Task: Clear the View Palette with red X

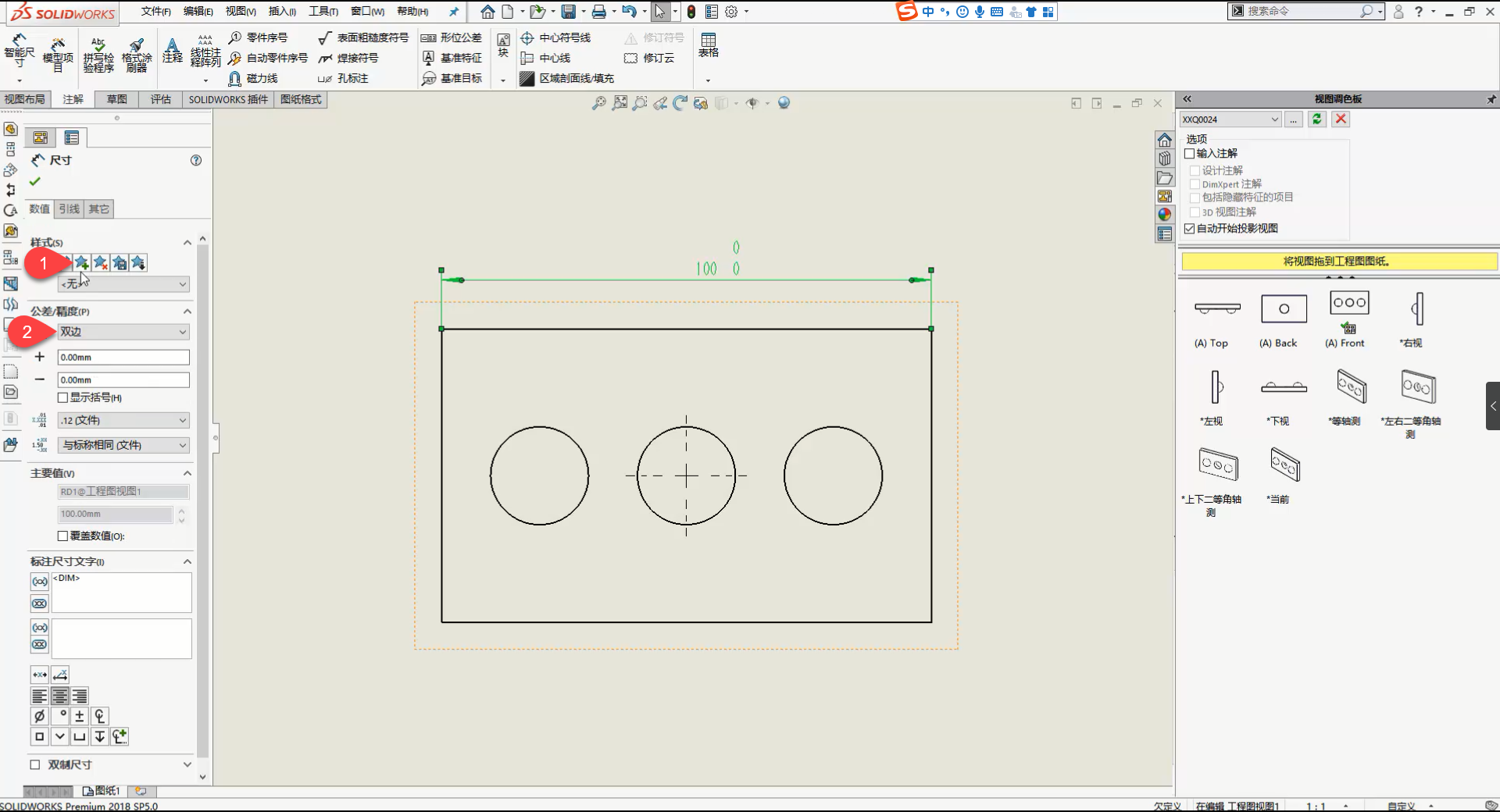Action: point(1341,119)
